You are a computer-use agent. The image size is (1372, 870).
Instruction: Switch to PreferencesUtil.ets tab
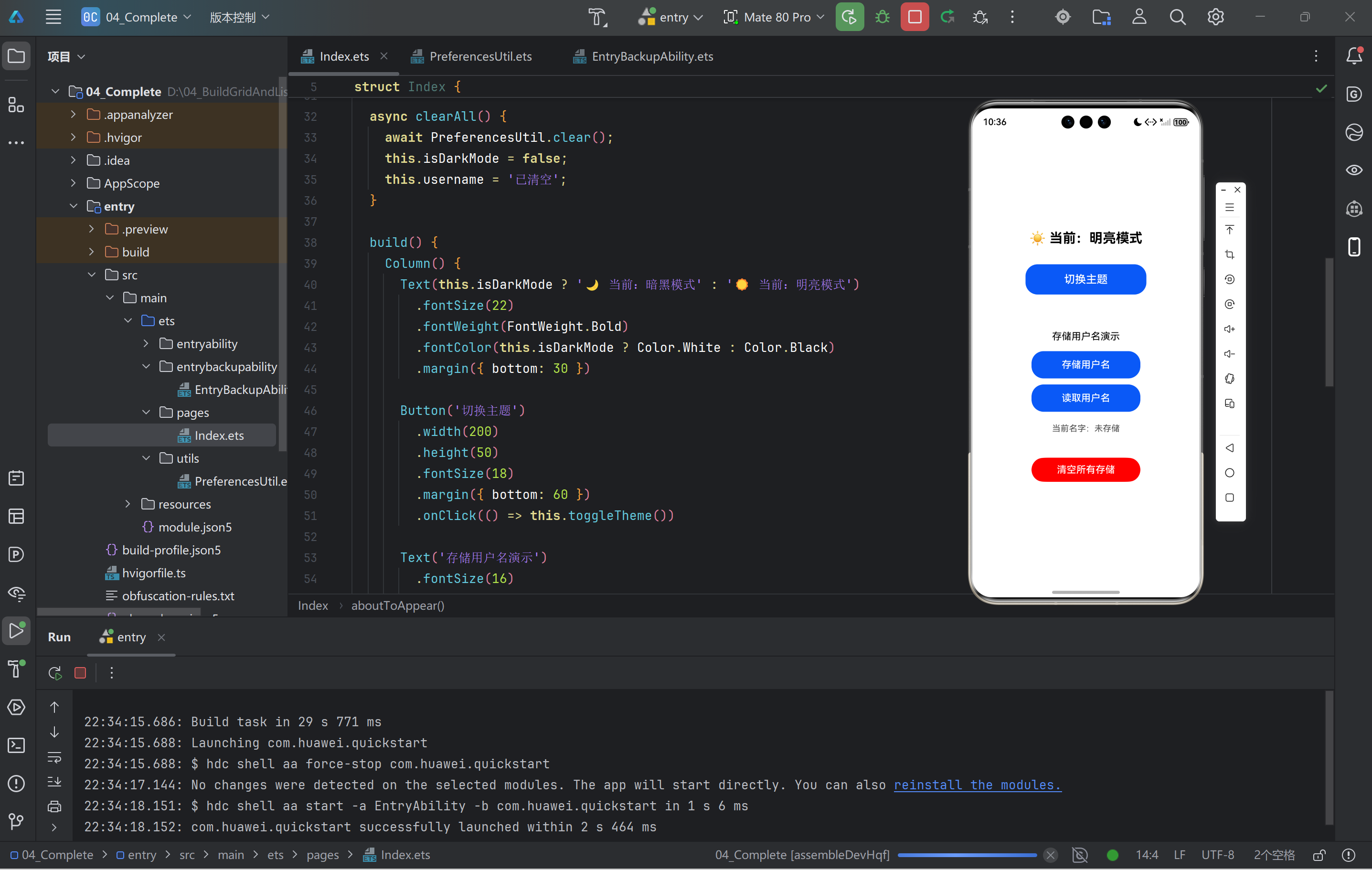click(x=480, y=56)
